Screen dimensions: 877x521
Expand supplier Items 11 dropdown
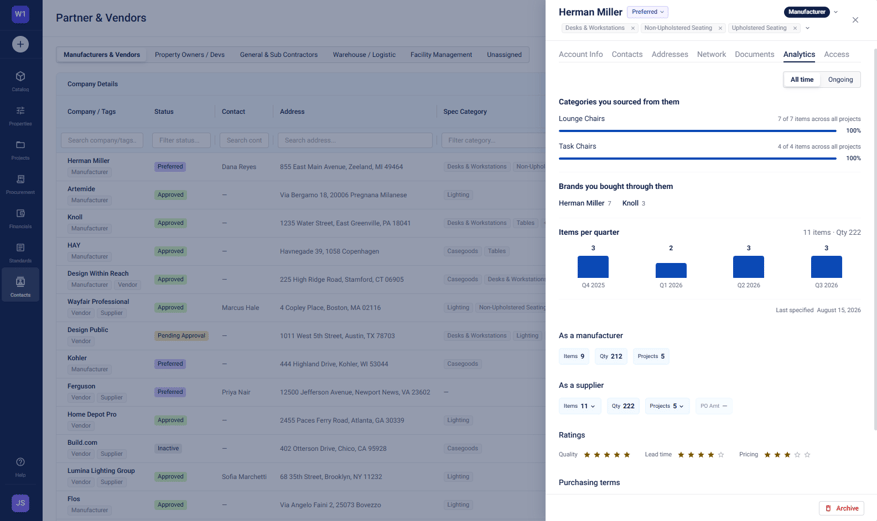click(579, 406)
